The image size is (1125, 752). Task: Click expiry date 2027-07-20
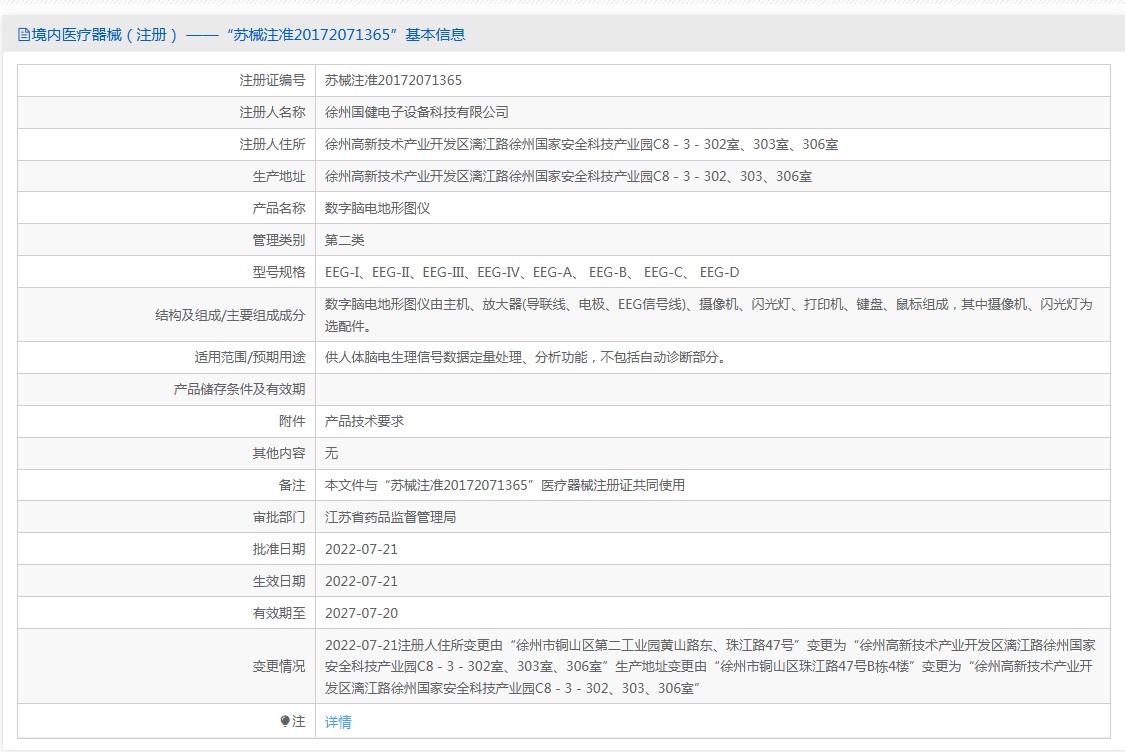click(x=361, y=613)
